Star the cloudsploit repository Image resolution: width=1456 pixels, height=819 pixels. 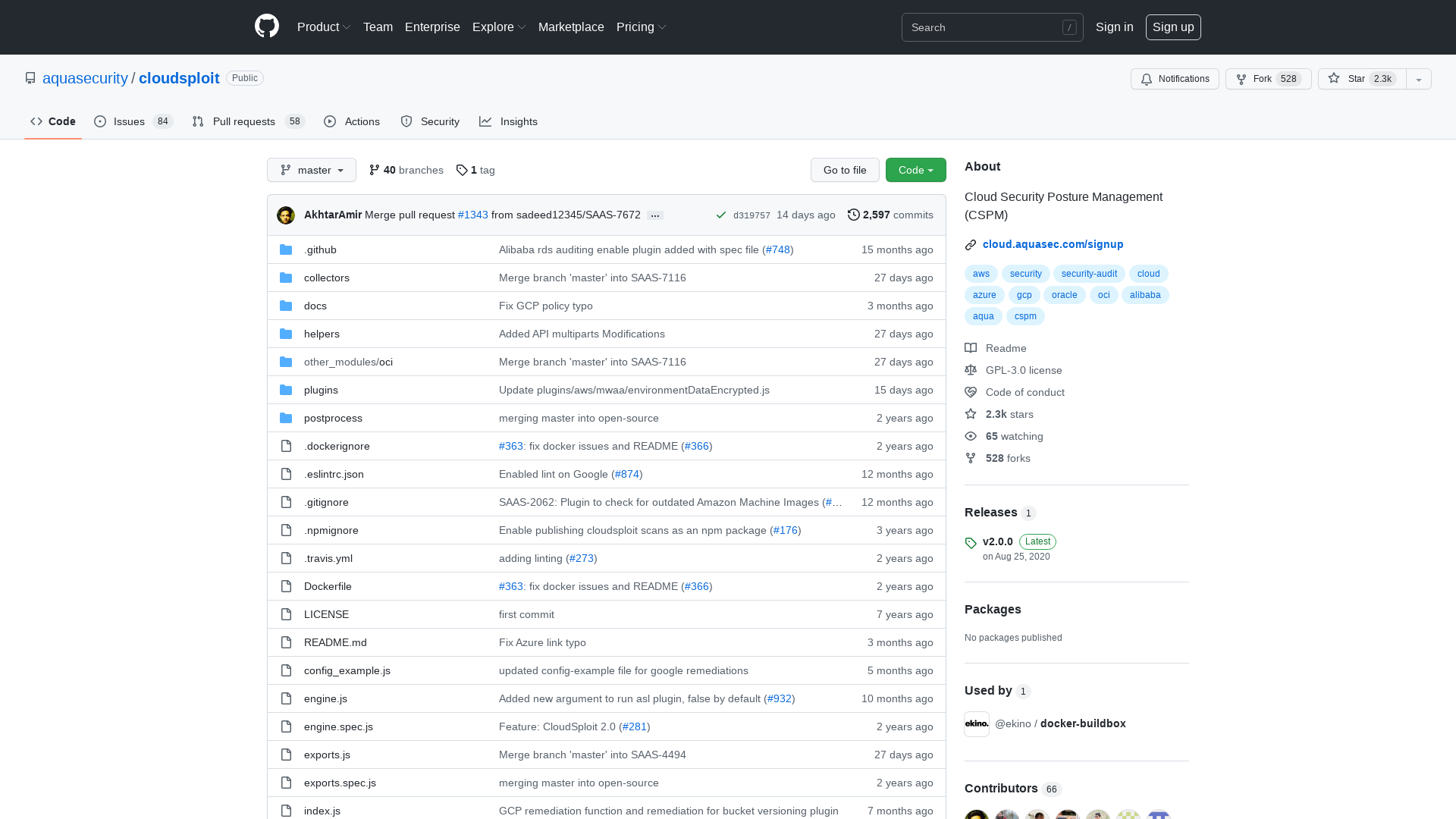coord(1362,79)
